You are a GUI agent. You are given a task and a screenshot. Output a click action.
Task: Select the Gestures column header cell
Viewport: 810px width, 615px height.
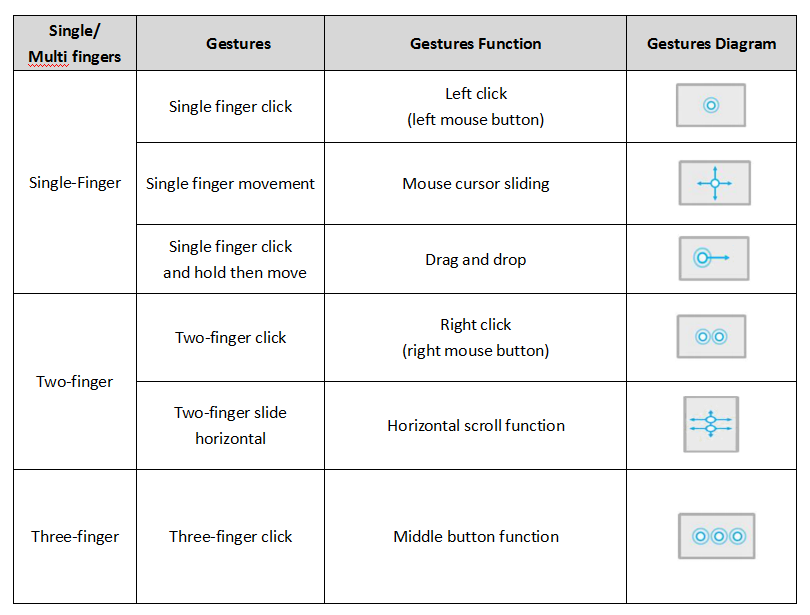[230, 43]
